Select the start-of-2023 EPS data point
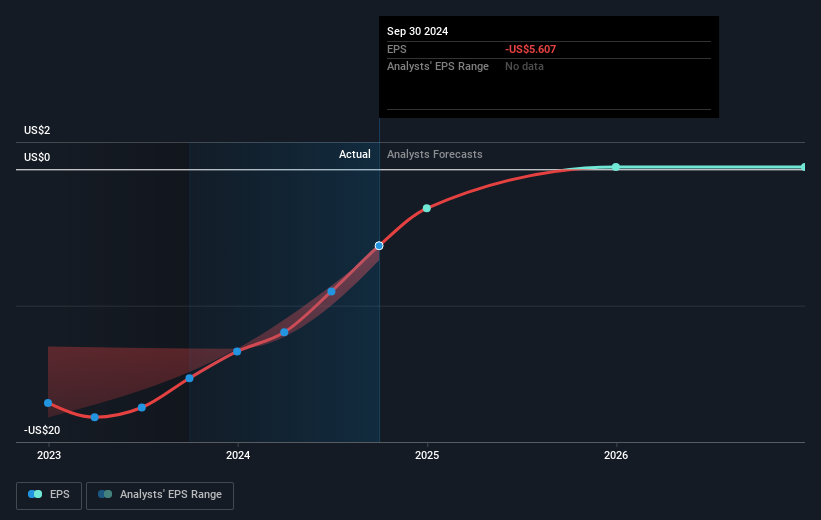The width and height of the screenshot is (821, 520). click(x=48, y=403)
